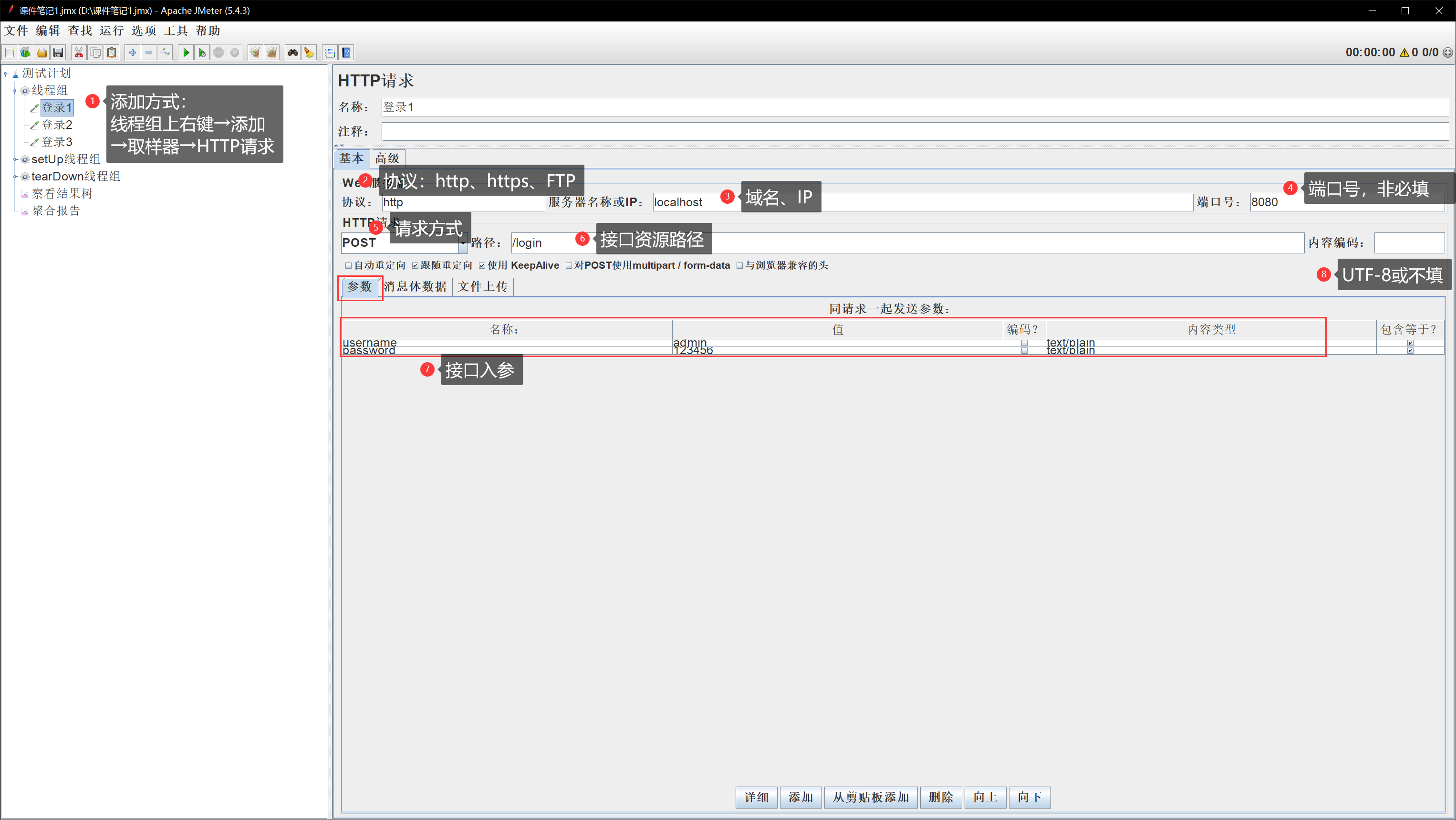Switch to the 消息体数据 tab
The height and width of the screenshot is (820, 1456).
pos(416,287)
